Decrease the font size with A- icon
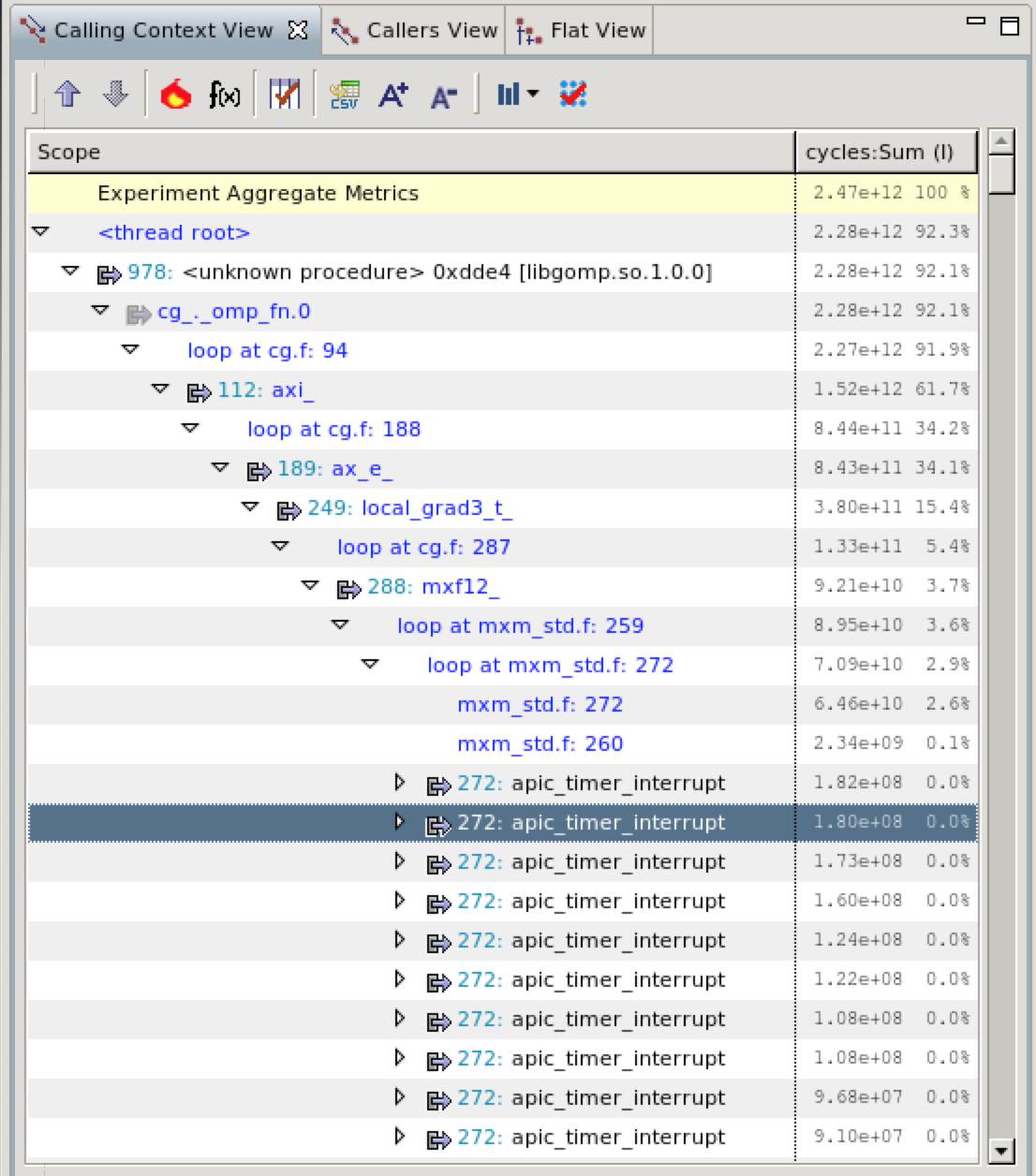Viewport: 1036px width, 1176px height. (443, 94)
